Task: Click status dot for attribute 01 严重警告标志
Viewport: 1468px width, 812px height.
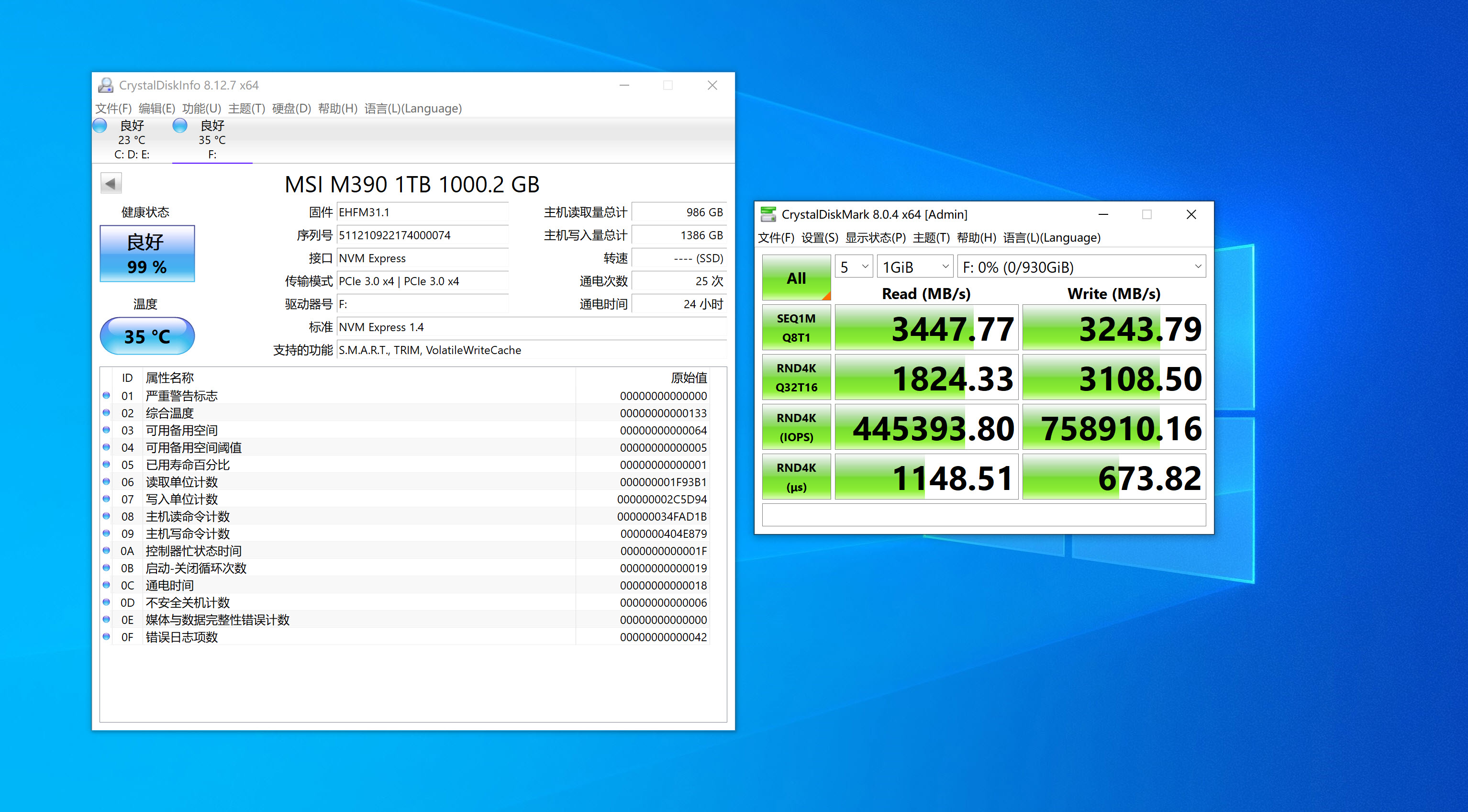Action: pyautogui.click(x=107, y=395)
